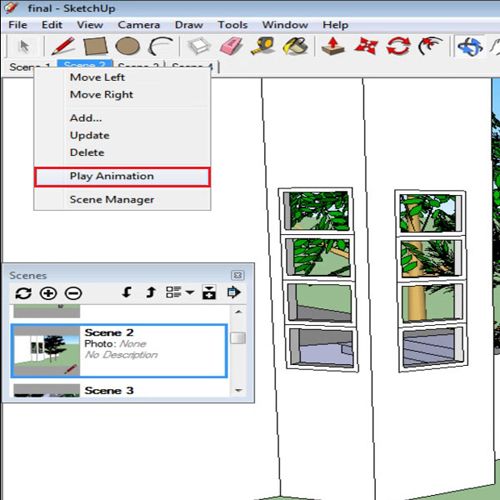The width and height of the screenshot is (500, 500).
Task: Click Play Animation menu entry
Action: click(122, 177)
